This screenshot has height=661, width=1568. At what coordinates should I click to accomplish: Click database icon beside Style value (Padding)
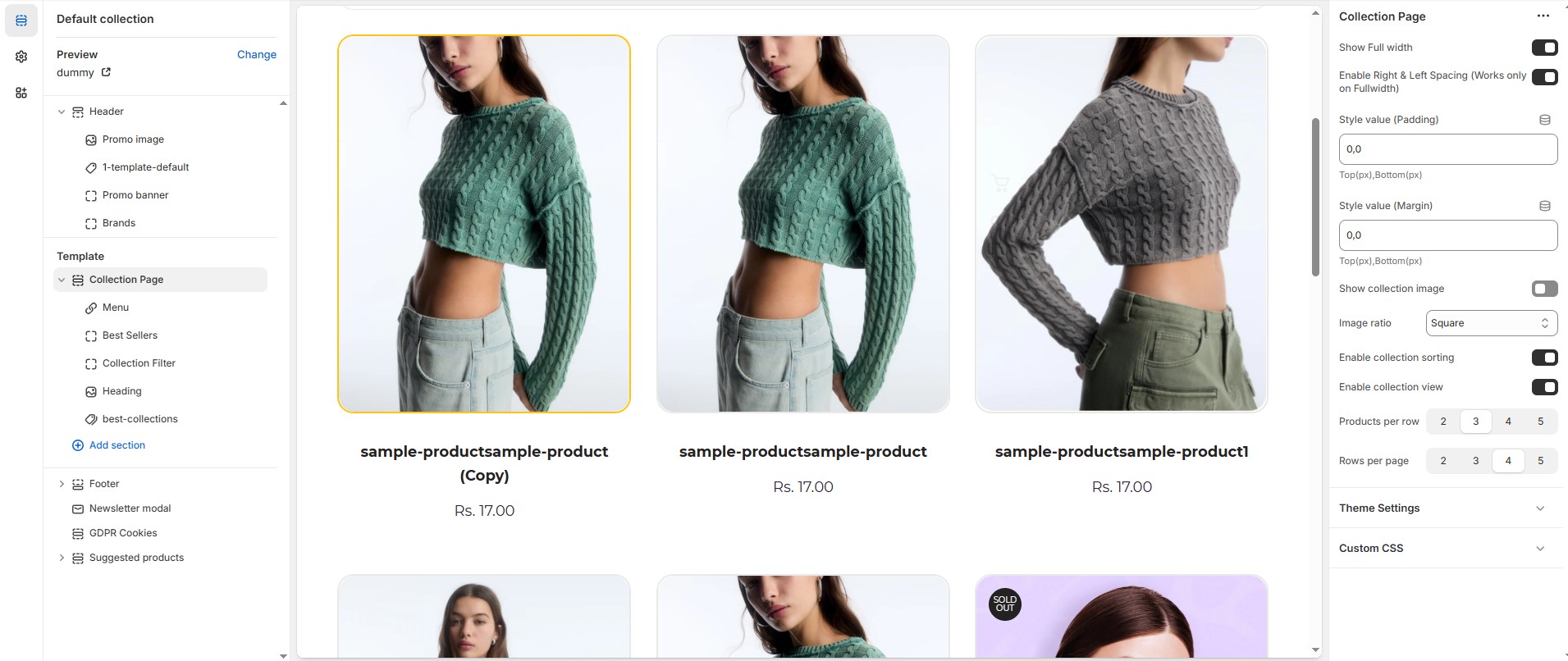1544,120
